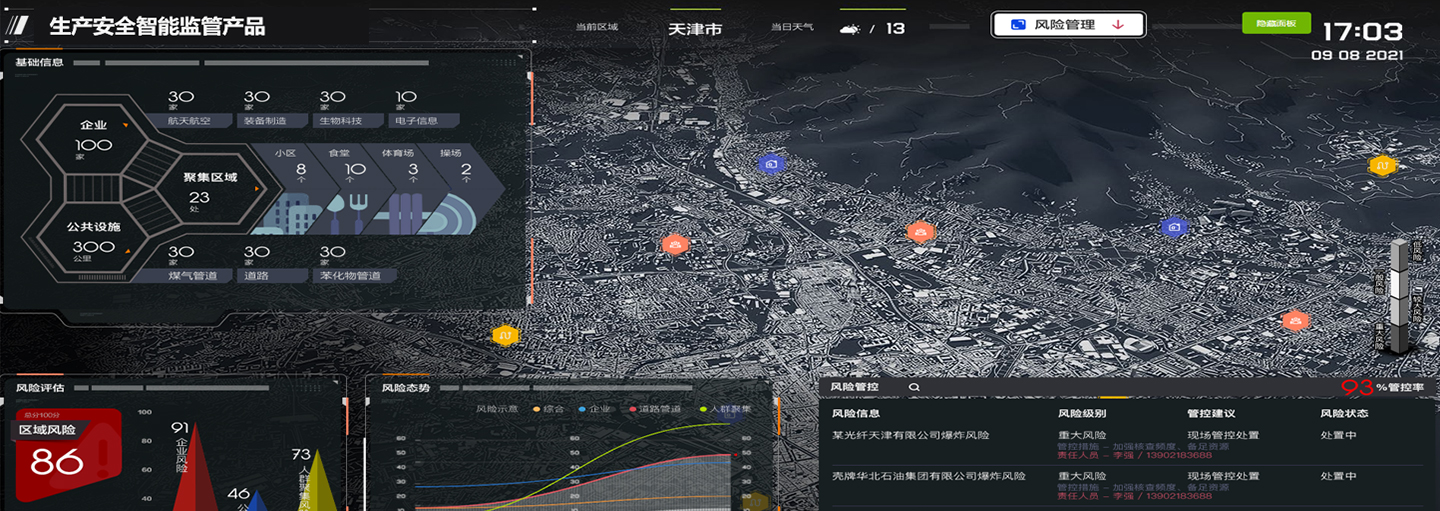Open the 风险管理 dropdown menu
The height and width of the screenshot is (511, 1440).
click(x=1067, y=25)
